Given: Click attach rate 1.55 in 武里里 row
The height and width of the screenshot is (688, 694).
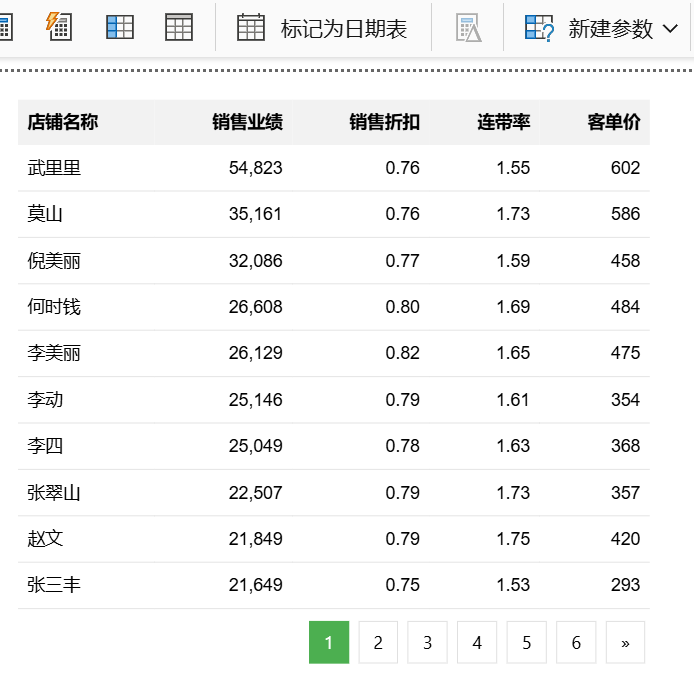Looking at the screenshot, I should pyautogui.click(x=513, y=168).
